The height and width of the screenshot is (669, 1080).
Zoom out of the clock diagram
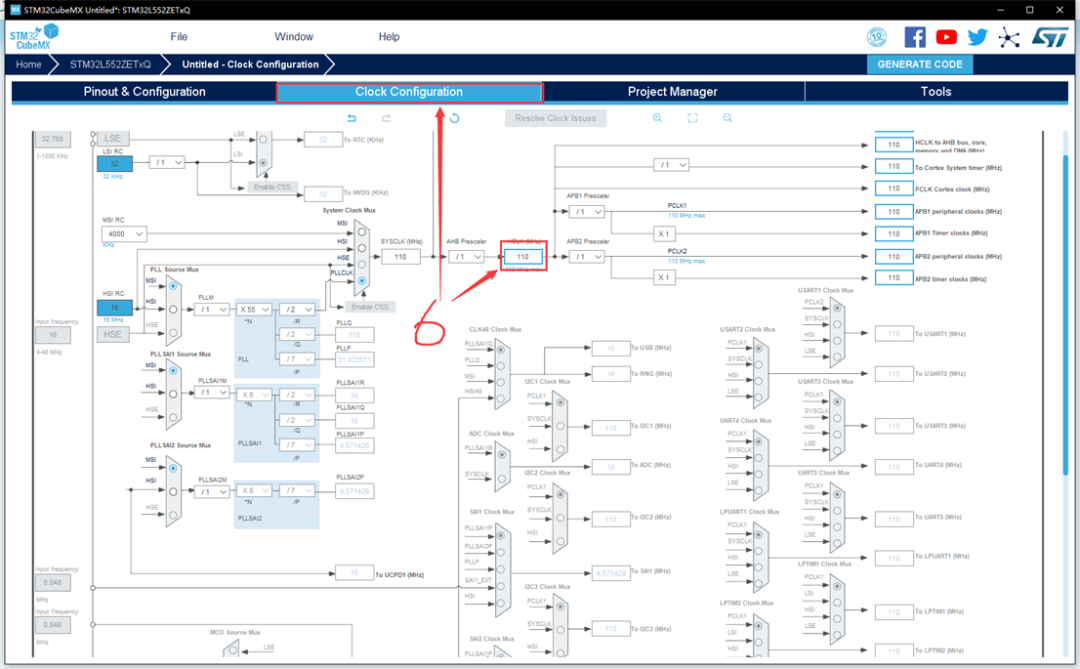point(728,118)
